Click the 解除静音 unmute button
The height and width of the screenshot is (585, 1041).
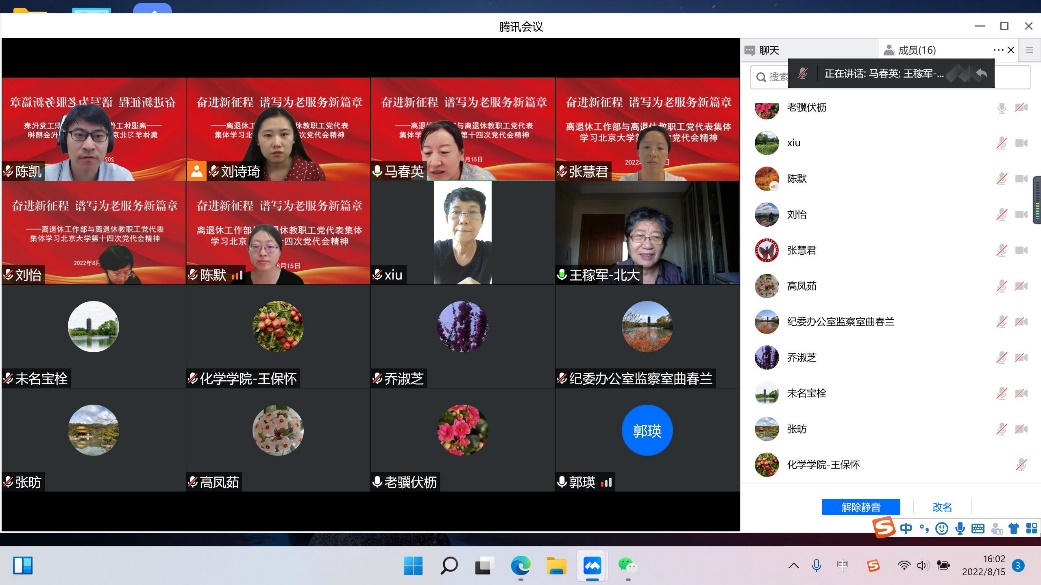tap(860, 507)
